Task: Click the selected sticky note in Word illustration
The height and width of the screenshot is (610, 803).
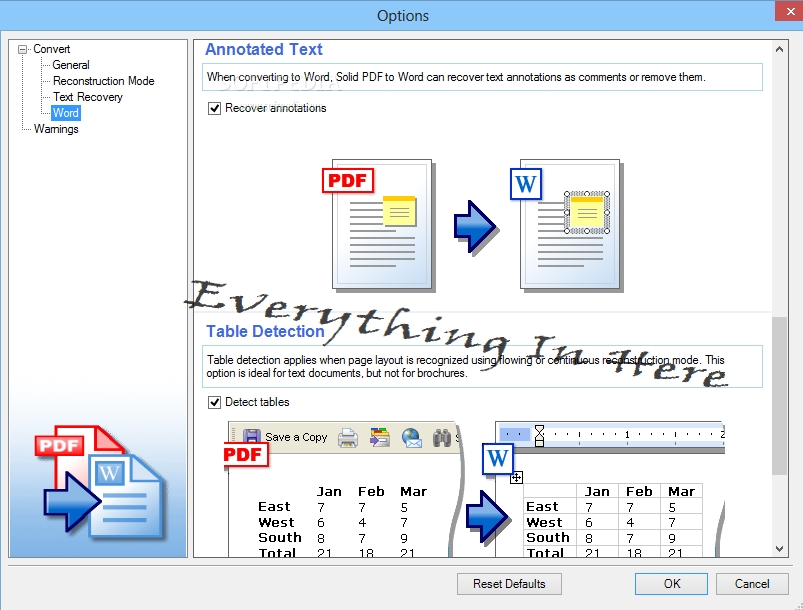Action: tap(587, 213)
